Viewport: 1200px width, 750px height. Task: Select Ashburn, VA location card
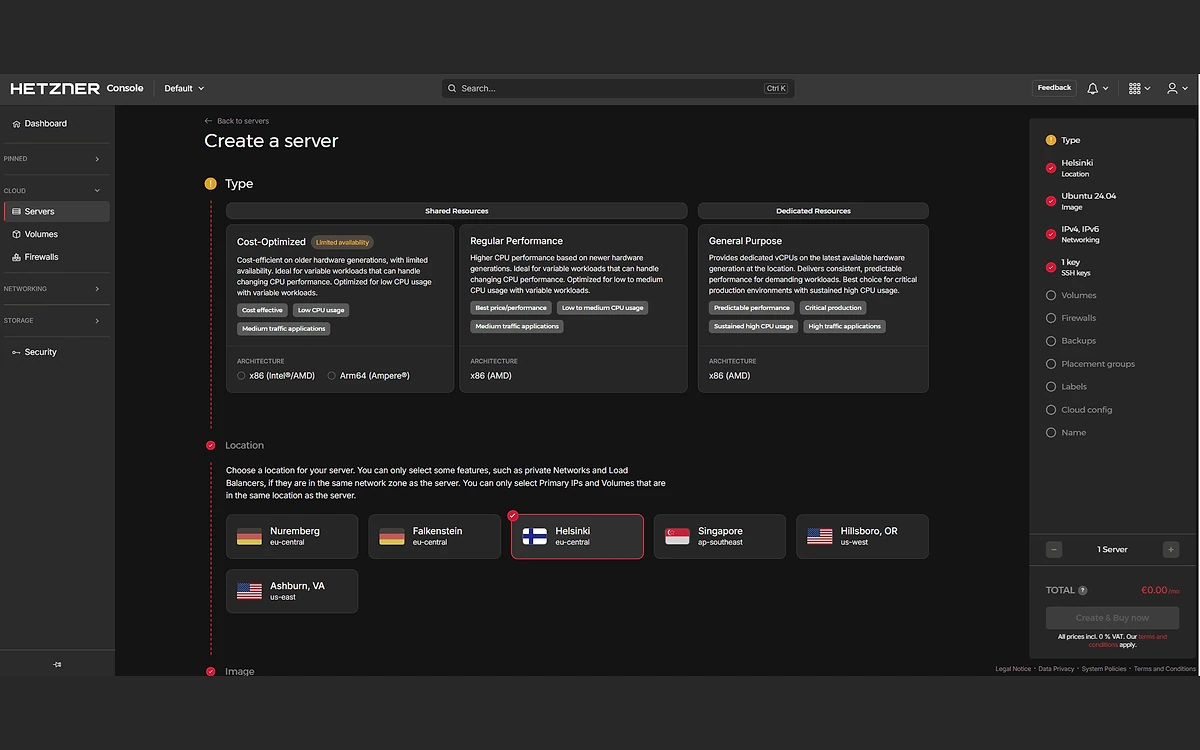tap(292, 591)
